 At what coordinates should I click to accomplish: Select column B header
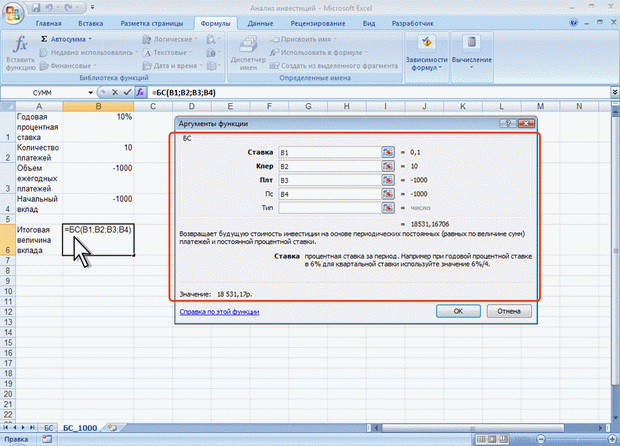(98, 106)
